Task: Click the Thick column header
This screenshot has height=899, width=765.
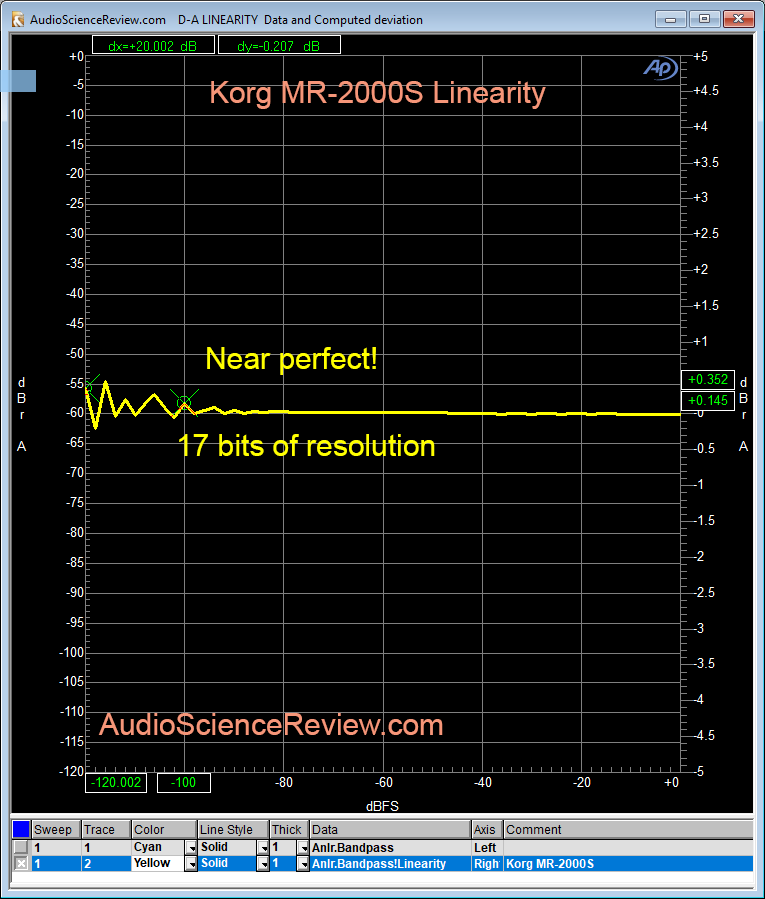Action: (290, 830)
